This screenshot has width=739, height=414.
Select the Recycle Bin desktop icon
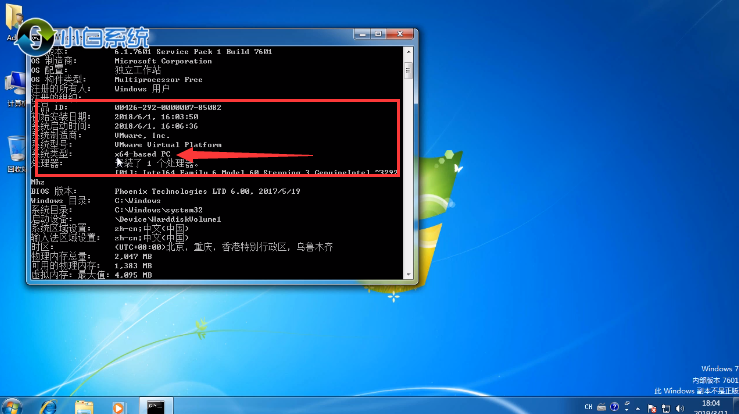tap(16, 150)
